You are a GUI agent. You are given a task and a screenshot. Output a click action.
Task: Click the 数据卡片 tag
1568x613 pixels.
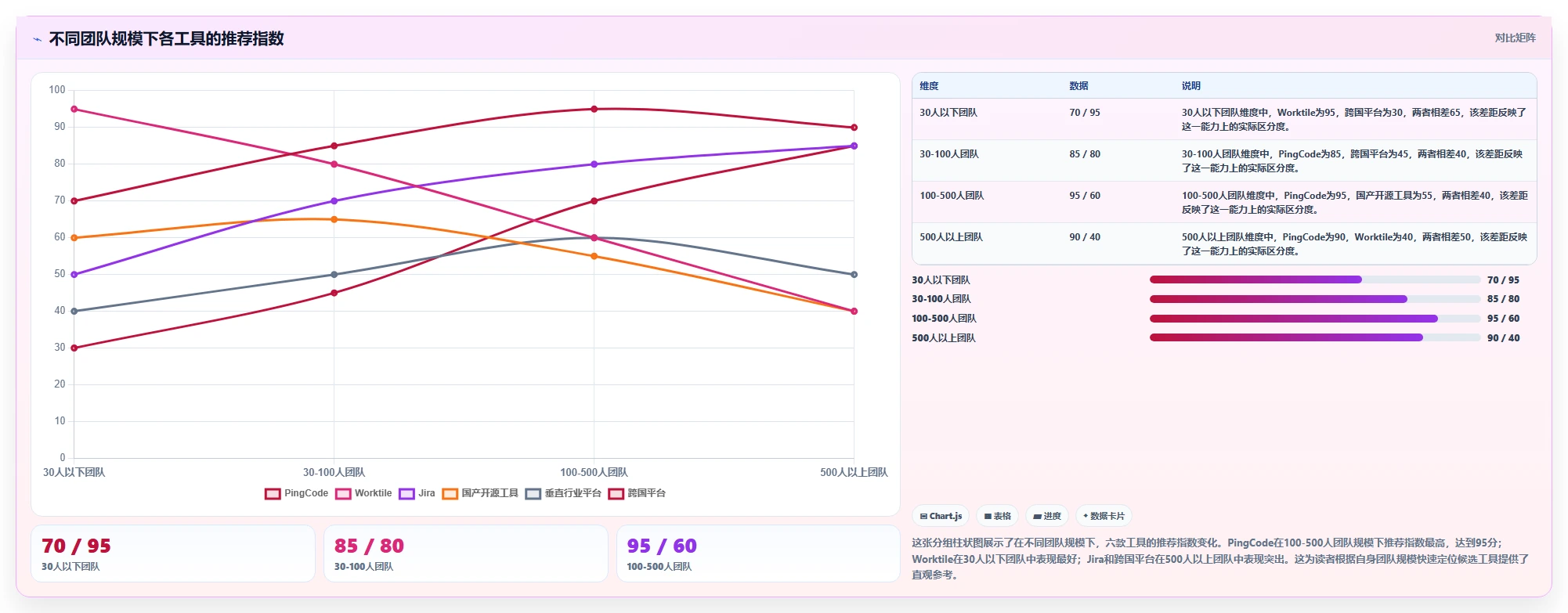1104,516
